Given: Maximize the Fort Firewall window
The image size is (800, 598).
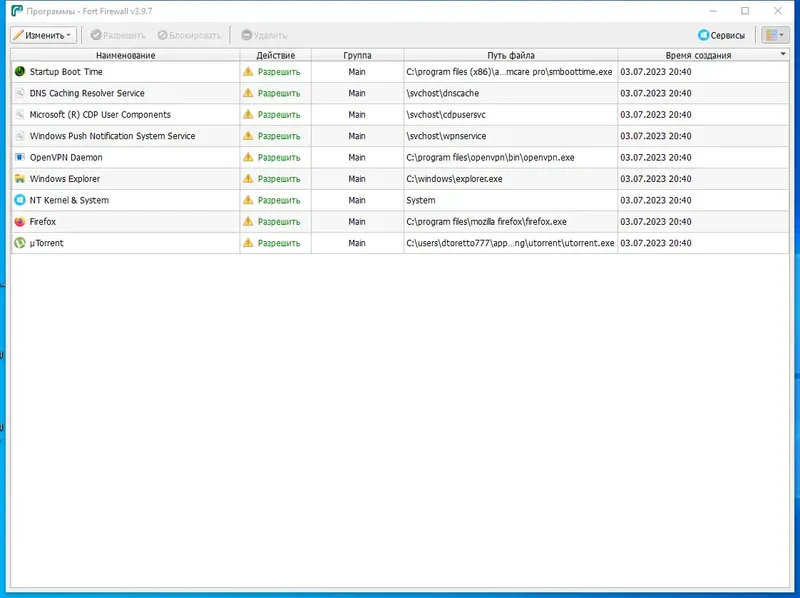Looking at the screenshot, I should 745,11.
